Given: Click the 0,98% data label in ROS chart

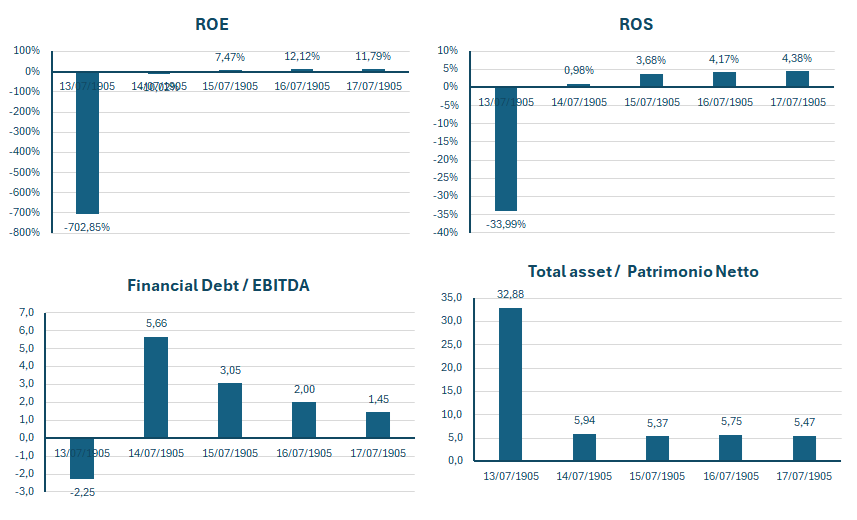Looking at the screenshot, I should coord(579,70).
